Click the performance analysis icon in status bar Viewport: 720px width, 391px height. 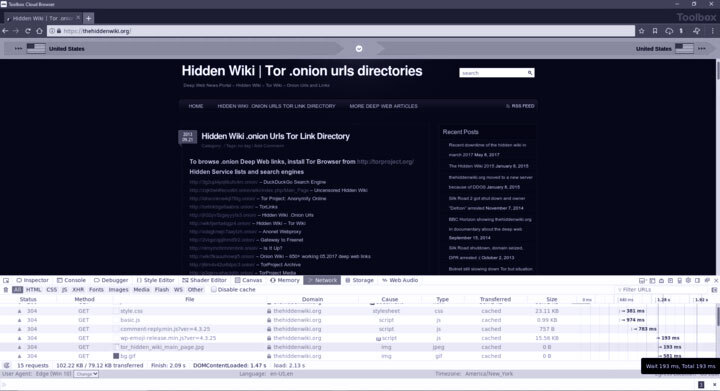(6, 365)
